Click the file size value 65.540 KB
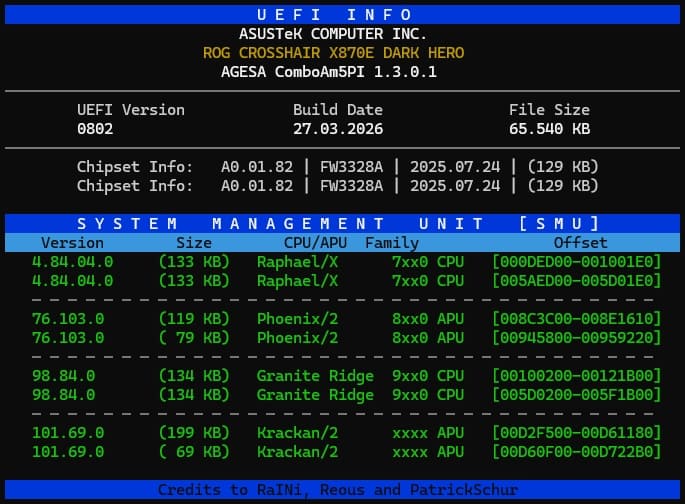Viewport: 685px width, 504px height. tap(549, 129)
